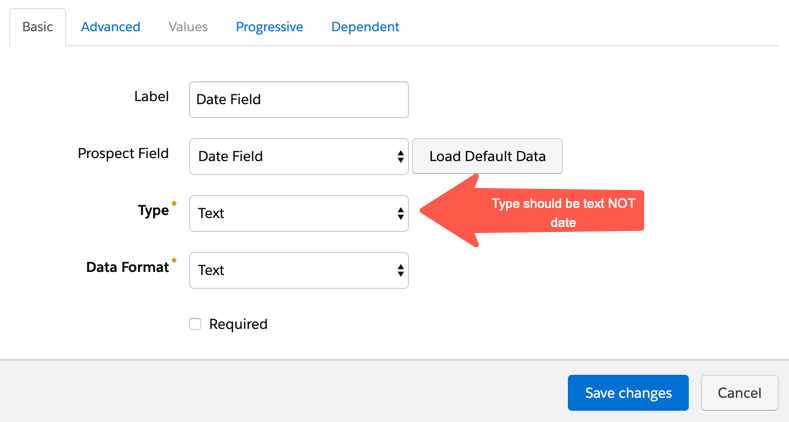Screen dimensions: 789x422
Task: Tick the Required checkbox
Action: pos(196,324)
